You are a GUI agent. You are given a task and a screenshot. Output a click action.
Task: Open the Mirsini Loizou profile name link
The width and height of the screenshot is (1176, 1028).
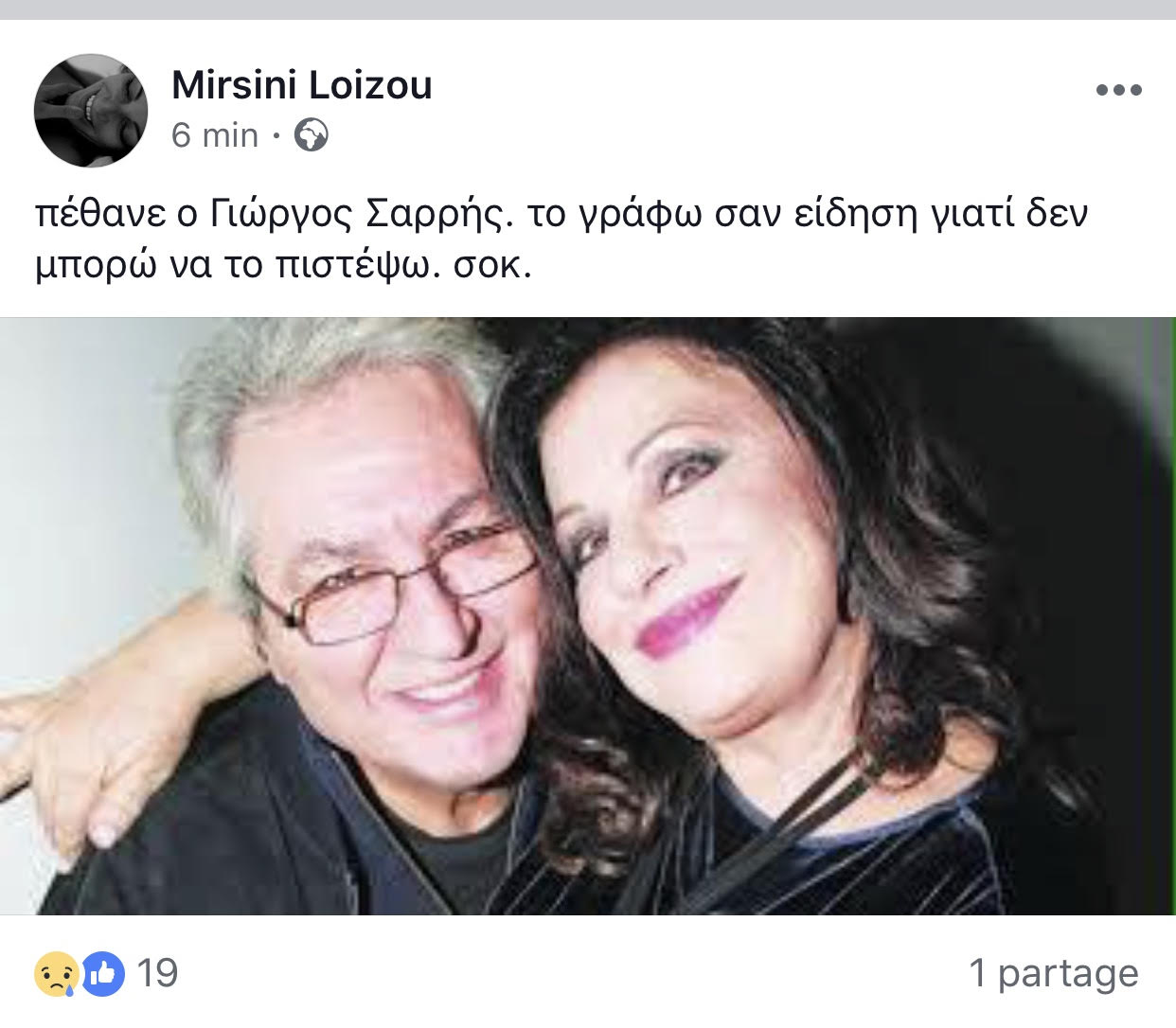pyautogui.click(x=302, y=85)
